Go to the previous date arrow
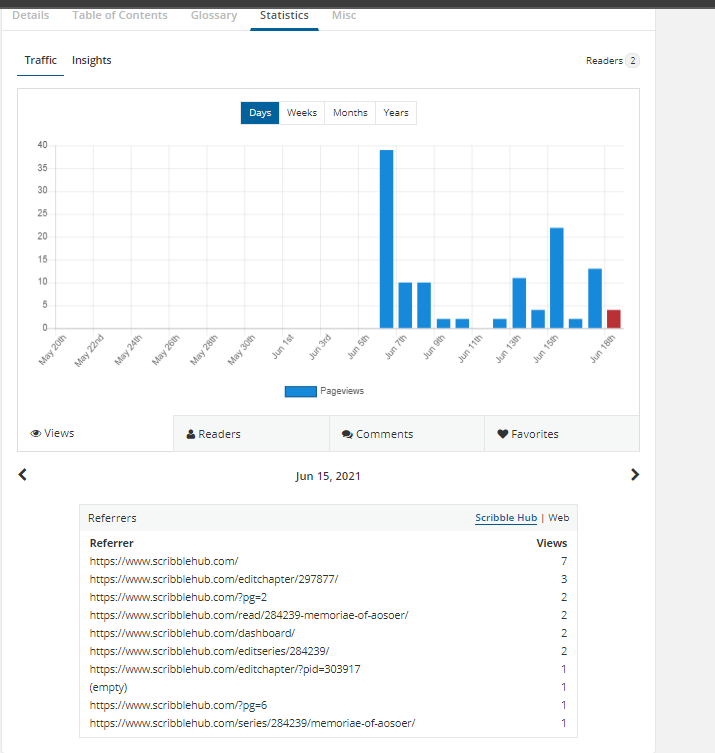Image resolution: width=715 pixels, height=753 pixels. click(x=23, y=475)
